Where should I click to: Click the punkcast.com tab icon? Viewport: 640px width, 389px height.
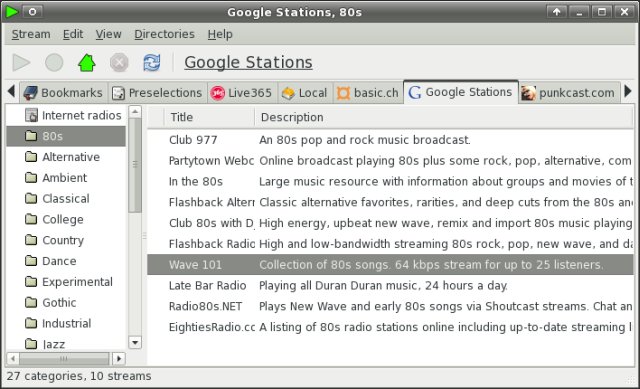point(528,93)
